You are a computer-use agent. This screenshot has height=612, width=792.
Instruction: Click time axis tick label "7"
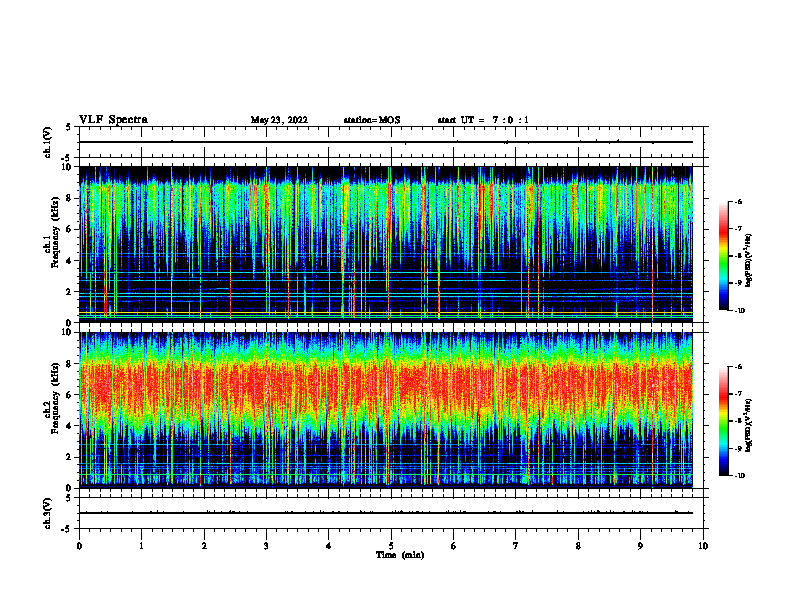click(x=516, y=546)
